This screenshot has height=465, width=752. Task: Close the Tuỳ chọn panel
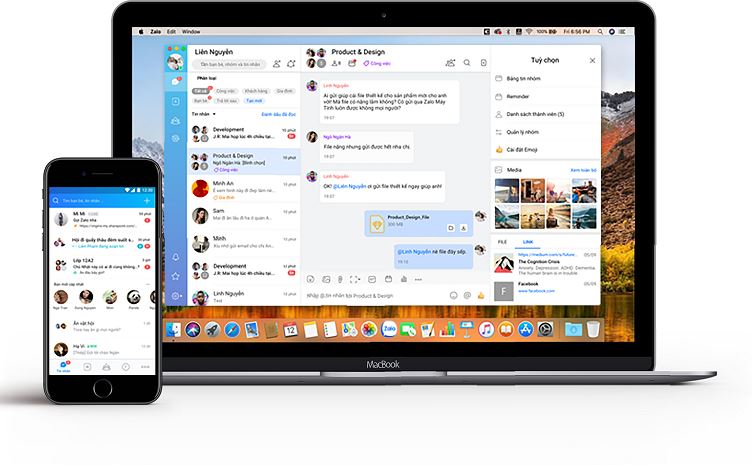(x=591, y=61)
